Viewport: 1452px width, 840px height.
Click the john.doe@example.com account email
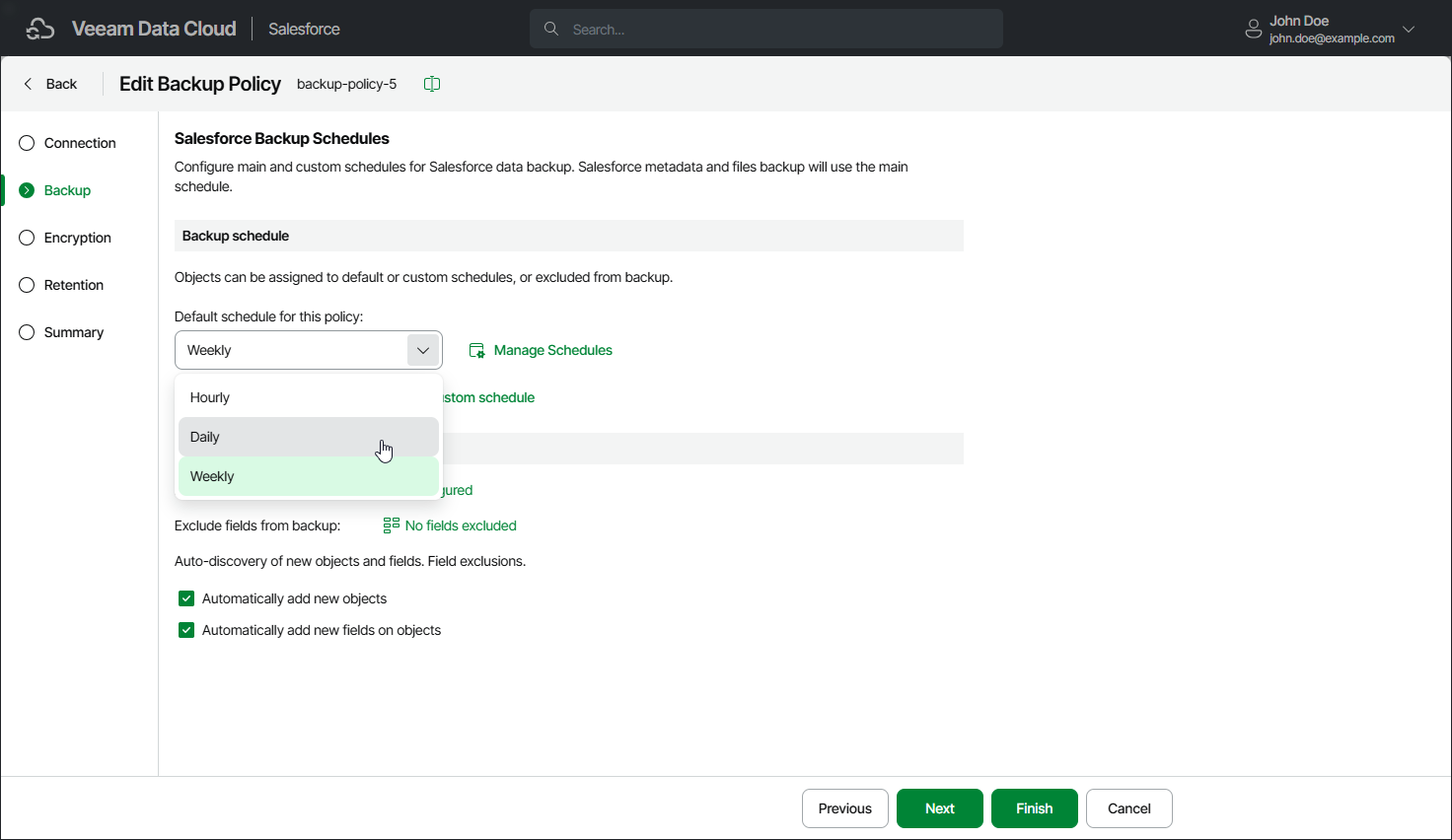(1332, 38)
